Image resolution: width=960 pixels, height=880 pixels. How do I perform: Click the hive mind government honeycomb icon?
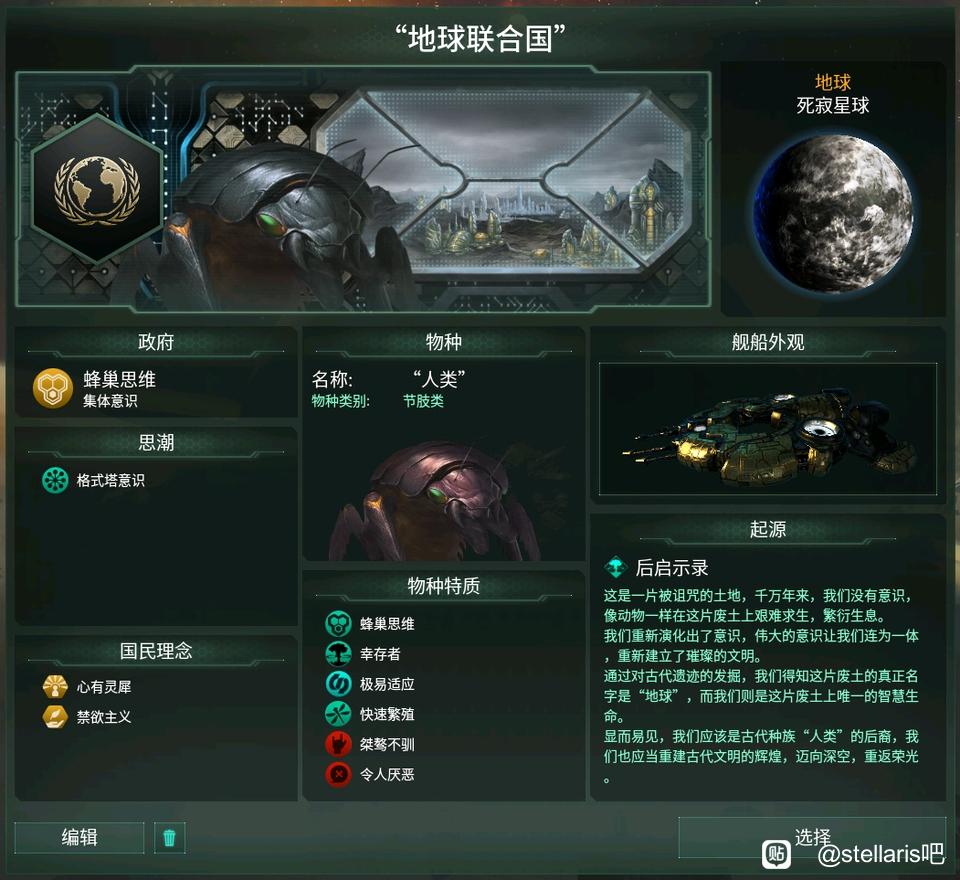pyautogui.click(x=53, y=388)
